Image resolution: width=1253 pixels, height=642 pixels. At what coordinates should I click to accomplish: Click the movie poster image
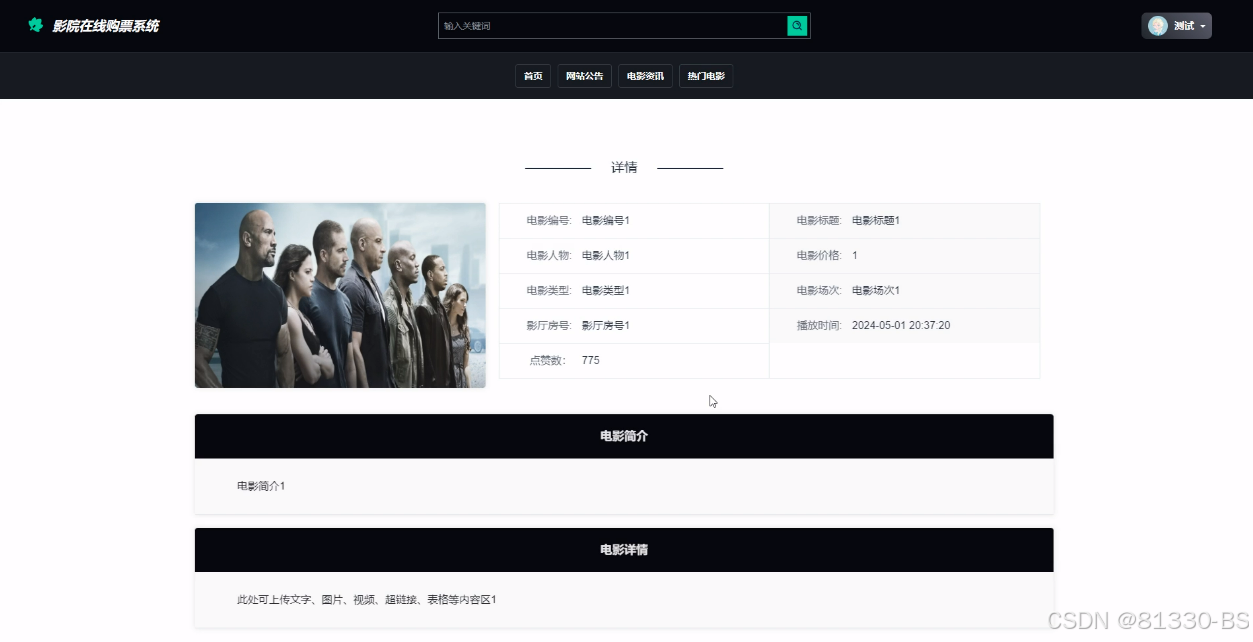[340, 295]
